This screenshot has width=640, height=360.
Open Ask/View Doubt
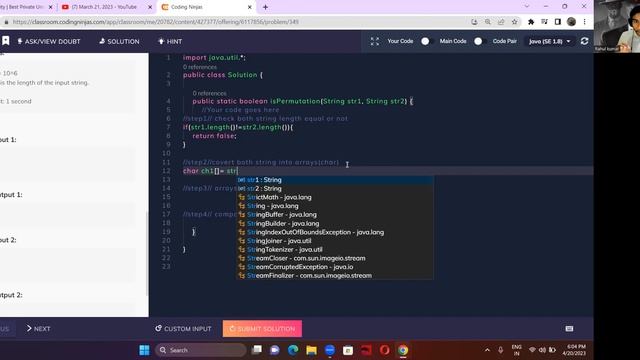point(49,41)
